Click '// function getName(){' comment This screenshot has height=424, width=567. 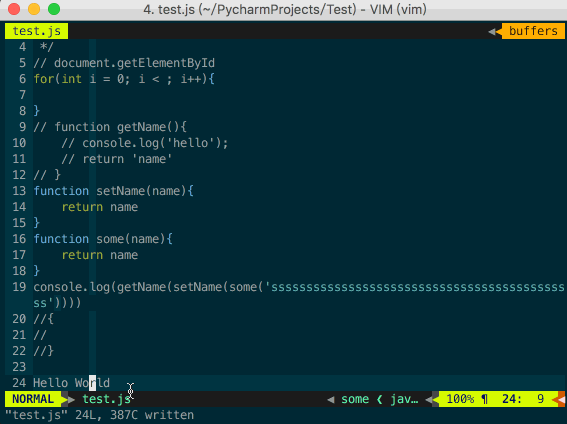(110, 127)
